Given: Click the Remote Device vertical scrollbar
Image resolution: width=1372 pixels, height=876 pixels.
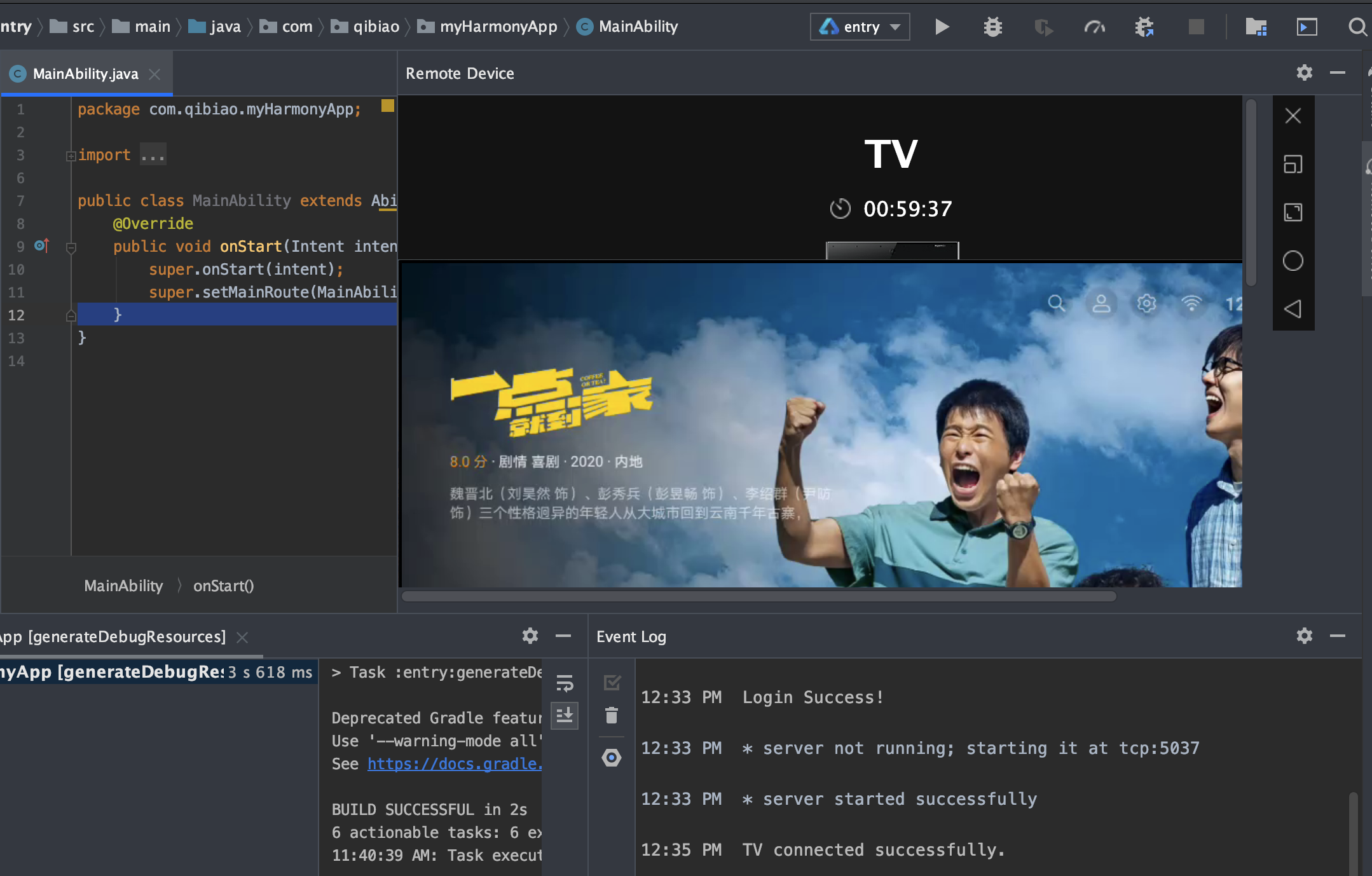Looking at the screenshot, I should coord(1251,193).
